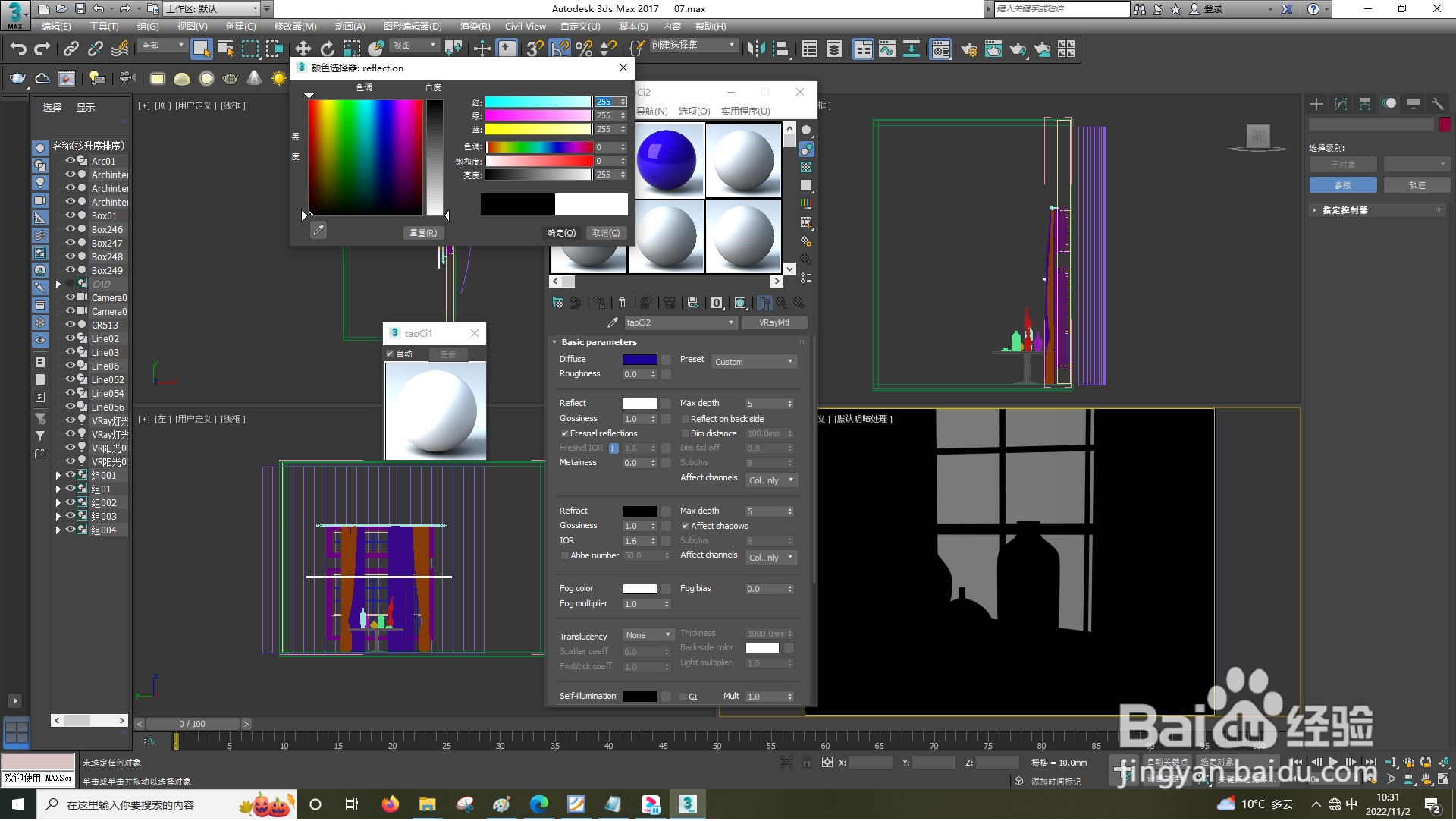Activate the Select and Rotate tool

(328, 49)
